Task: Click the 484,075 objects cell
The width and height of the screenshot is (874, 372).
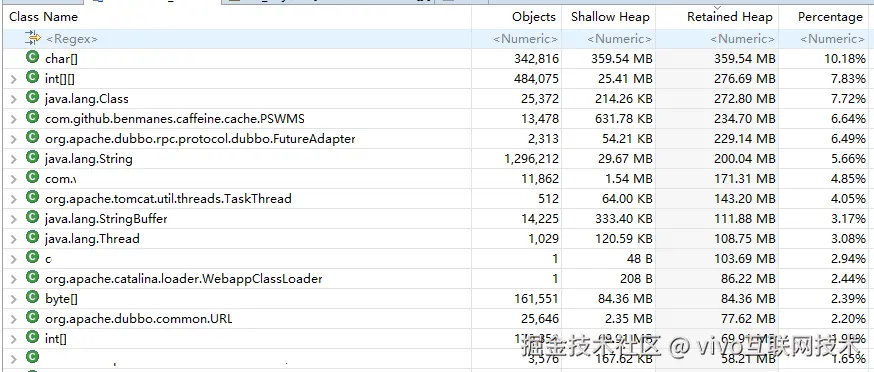Action: (536, 79)
